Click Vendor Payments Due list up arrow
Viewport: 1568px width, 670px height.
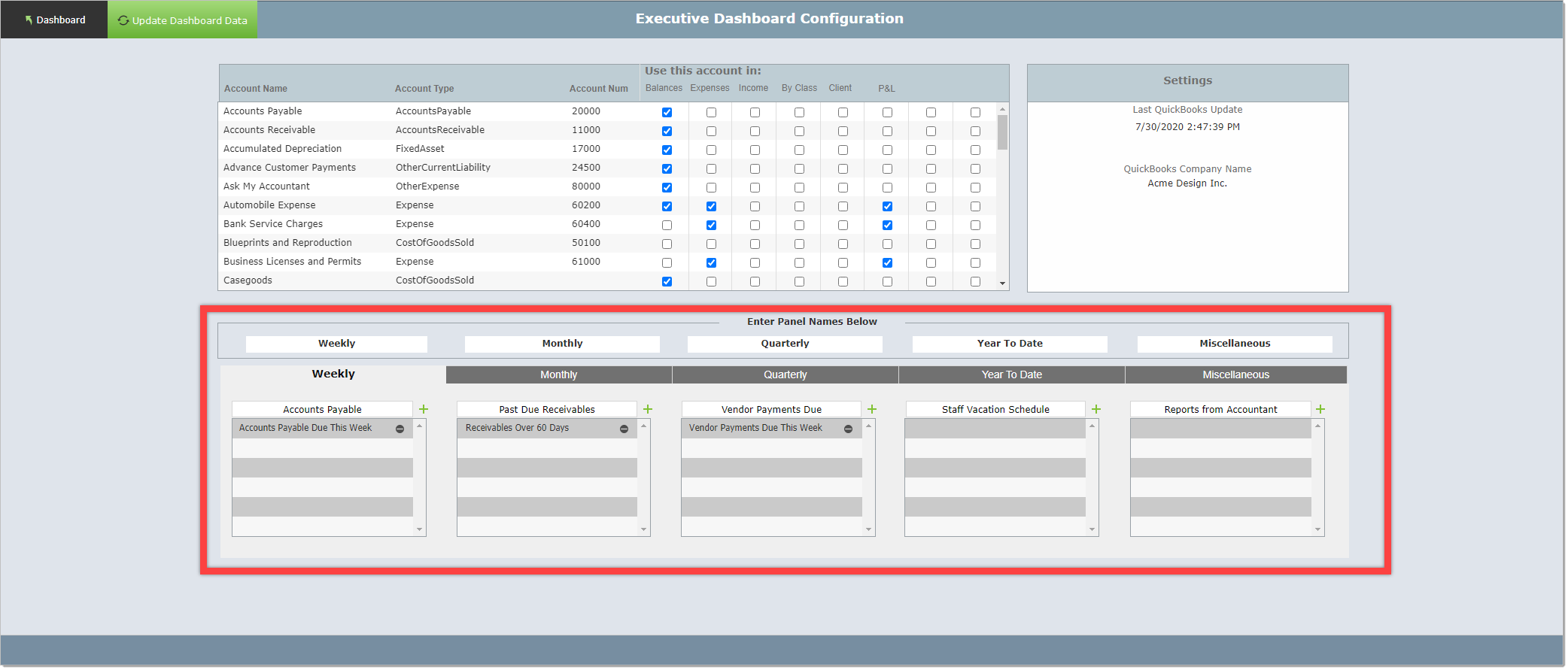point(869,426)
